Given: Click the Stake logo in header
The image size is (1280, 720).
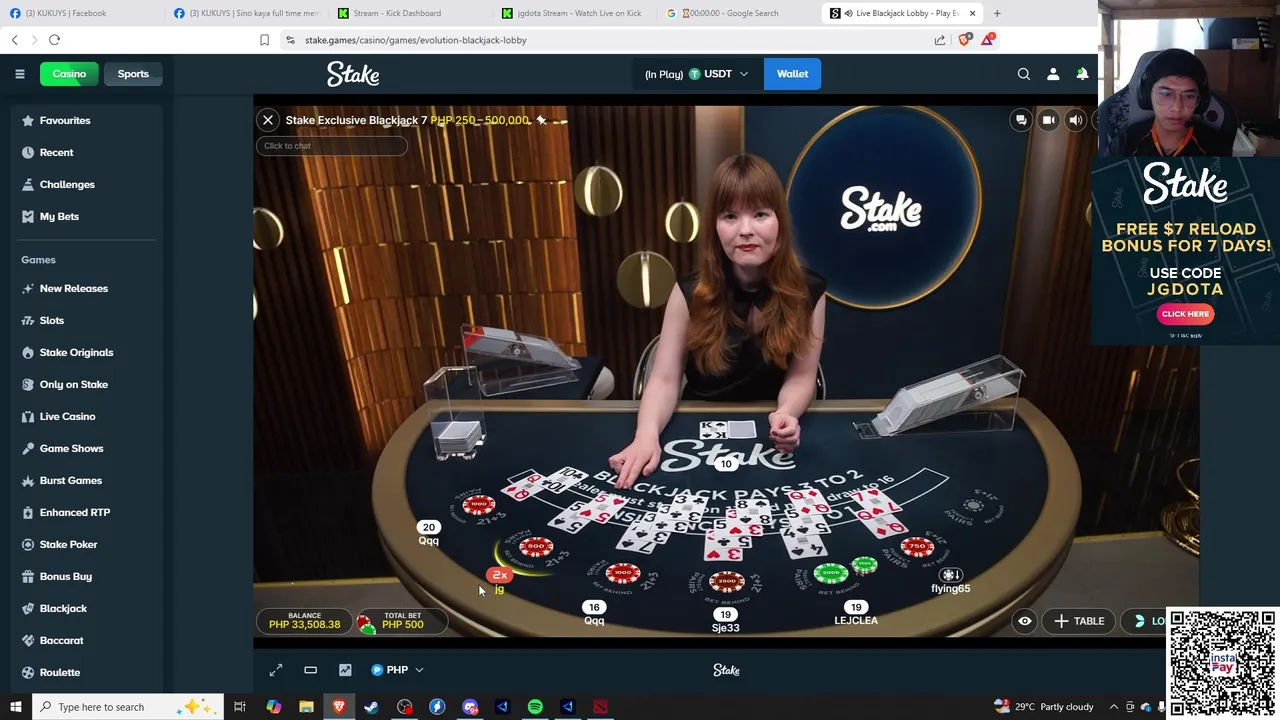Looking at the screenshot, I should coord(352,74).
